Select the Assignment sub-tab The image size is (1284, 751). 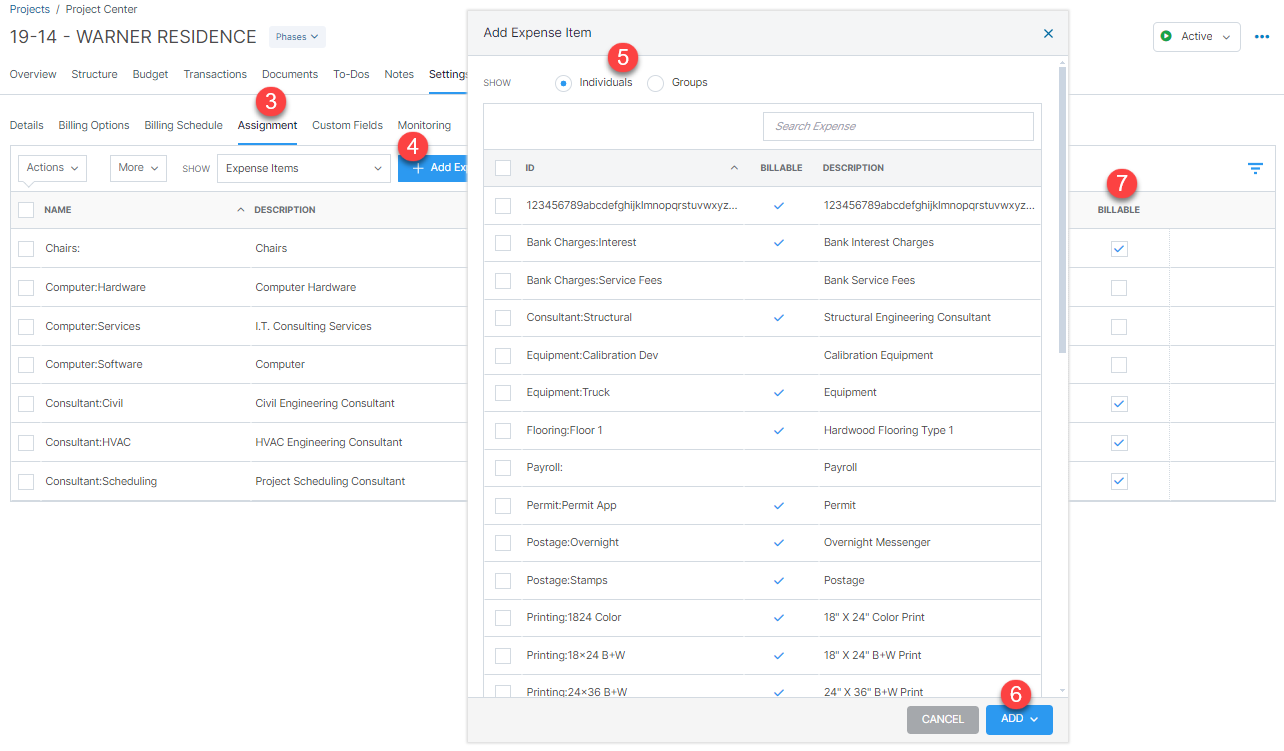267,126
